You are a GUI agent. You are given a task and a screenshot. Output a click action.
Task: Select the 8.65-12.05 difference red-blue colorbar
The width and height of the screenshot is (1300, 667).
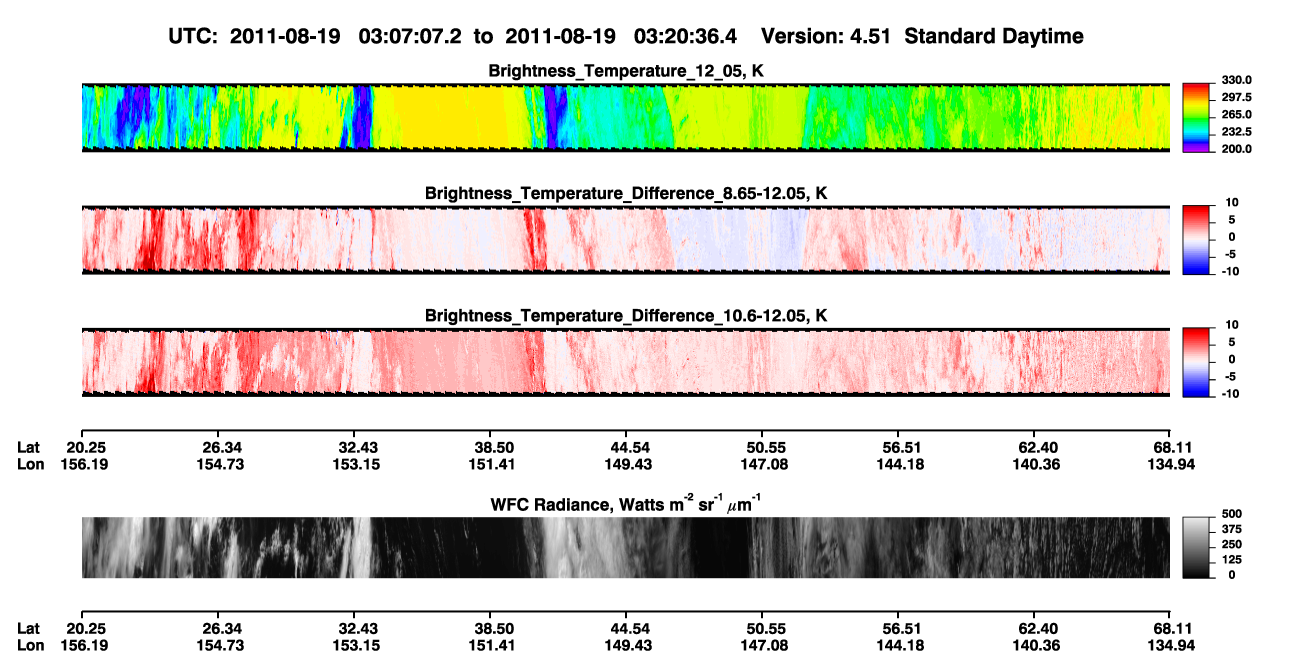click(1197, 240)
